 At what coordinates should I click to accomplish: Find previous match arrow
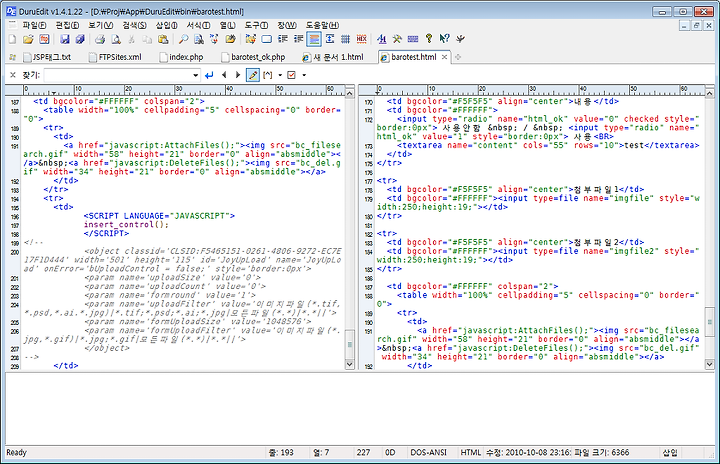coord(224,75)
